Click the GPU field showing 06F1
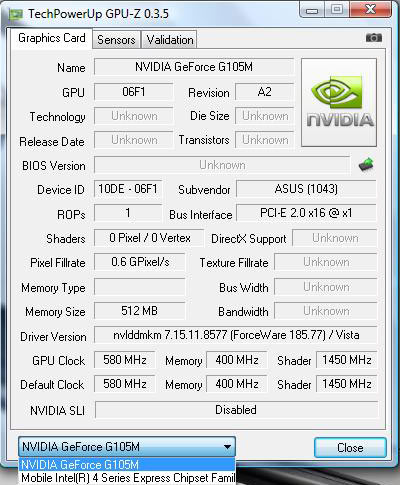The image size is (400, 485). click(x=134, y=92)
